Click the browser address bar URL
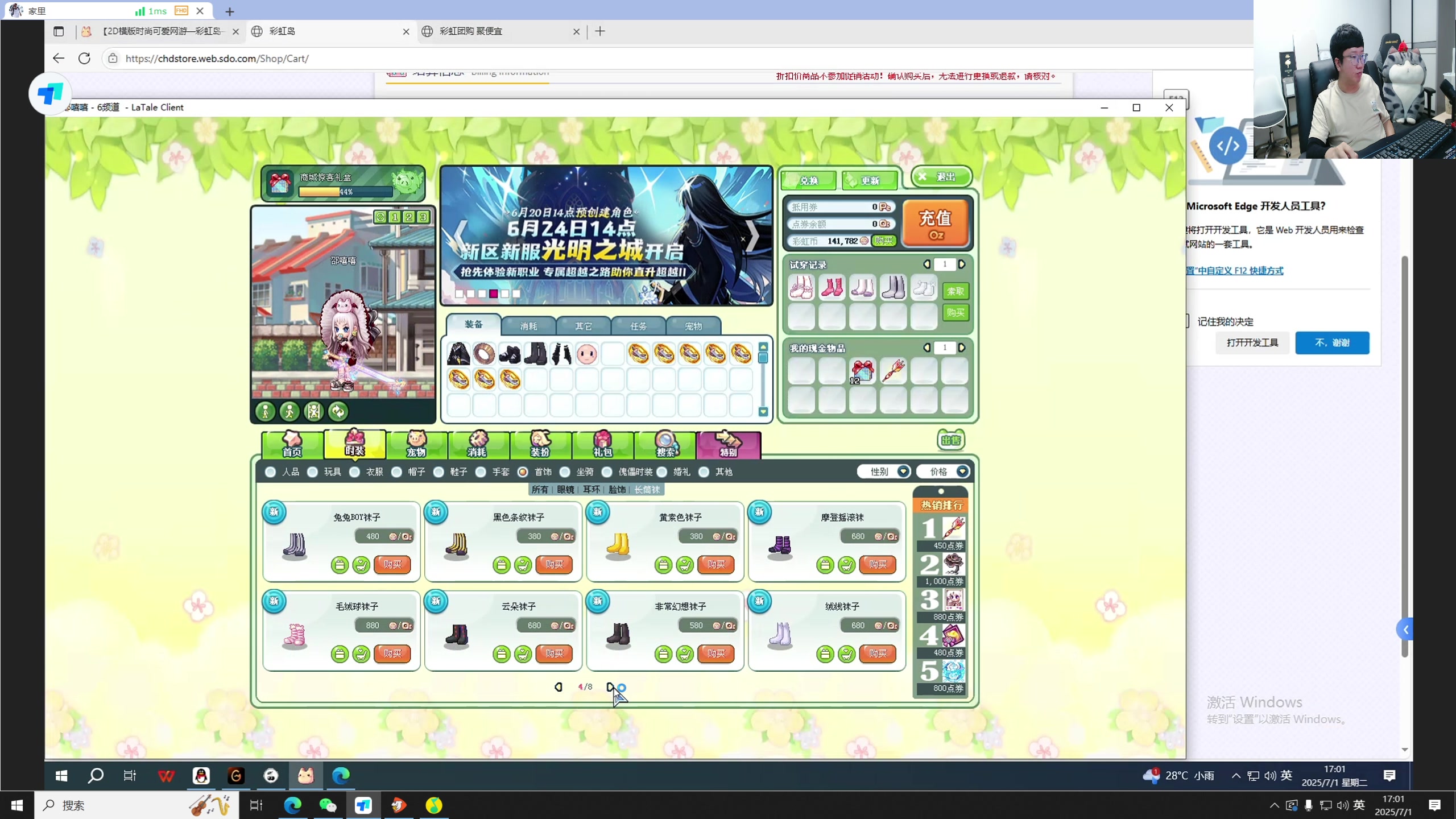Viewport: 1456px width, 819px height. [x=217, y=58]
